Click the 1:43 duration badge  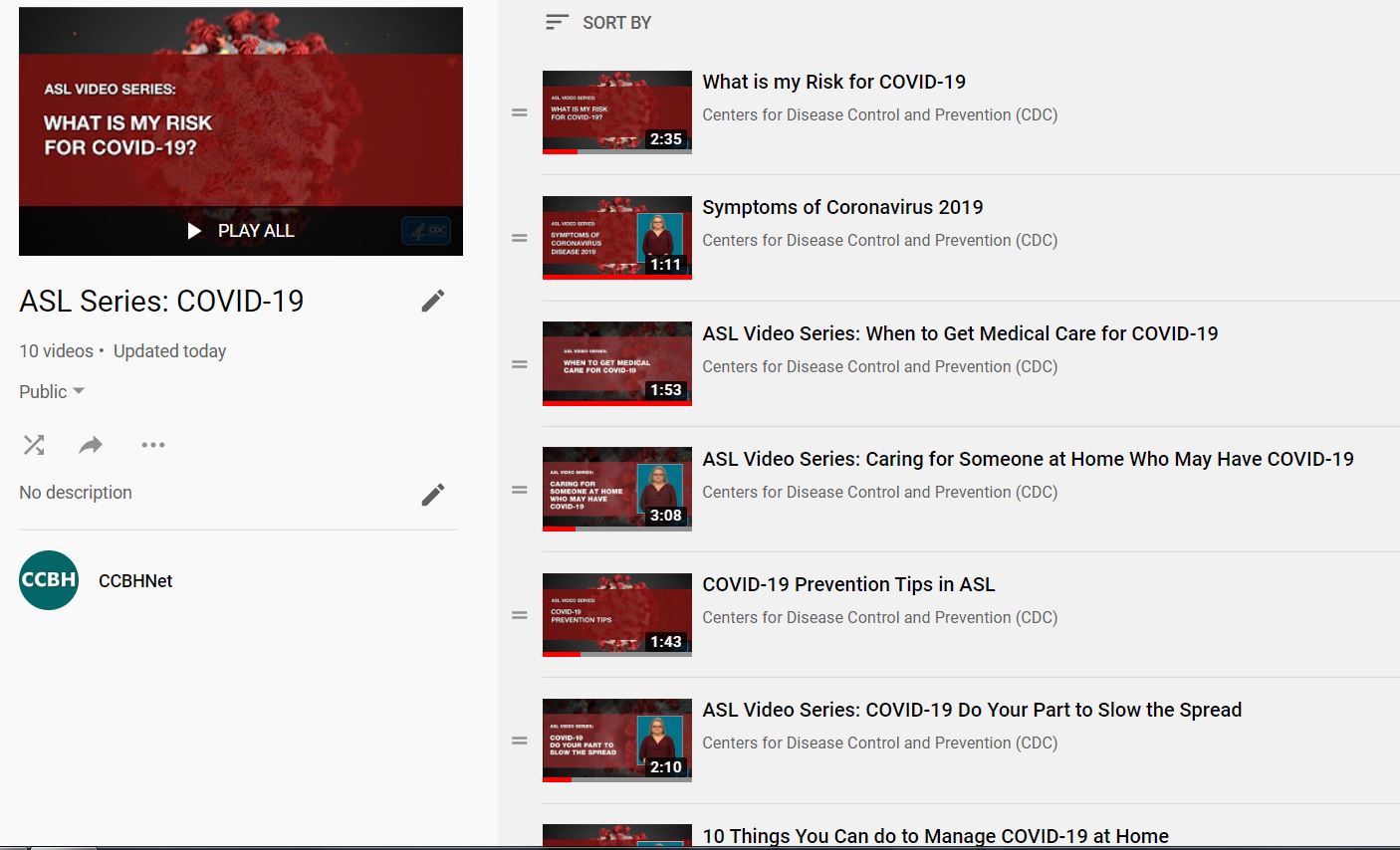pyautogui.click(x=666, y=642)
